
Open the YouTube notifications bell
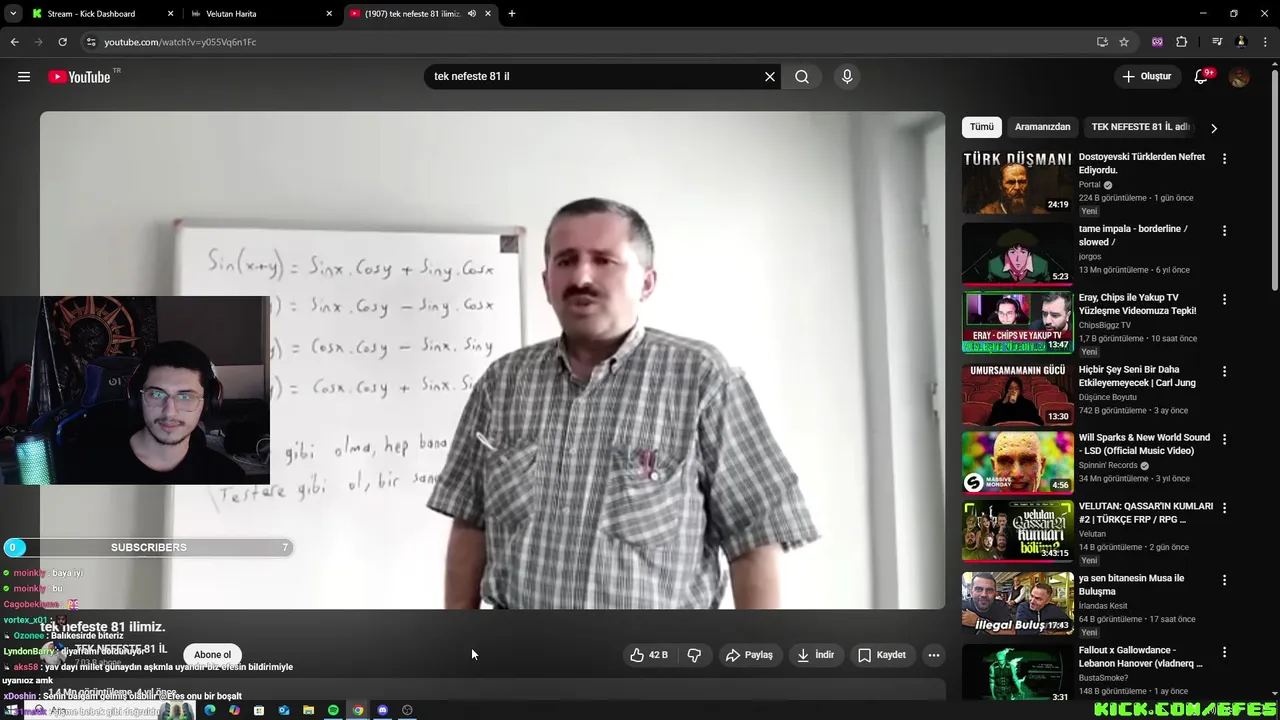coord(1203,77)
